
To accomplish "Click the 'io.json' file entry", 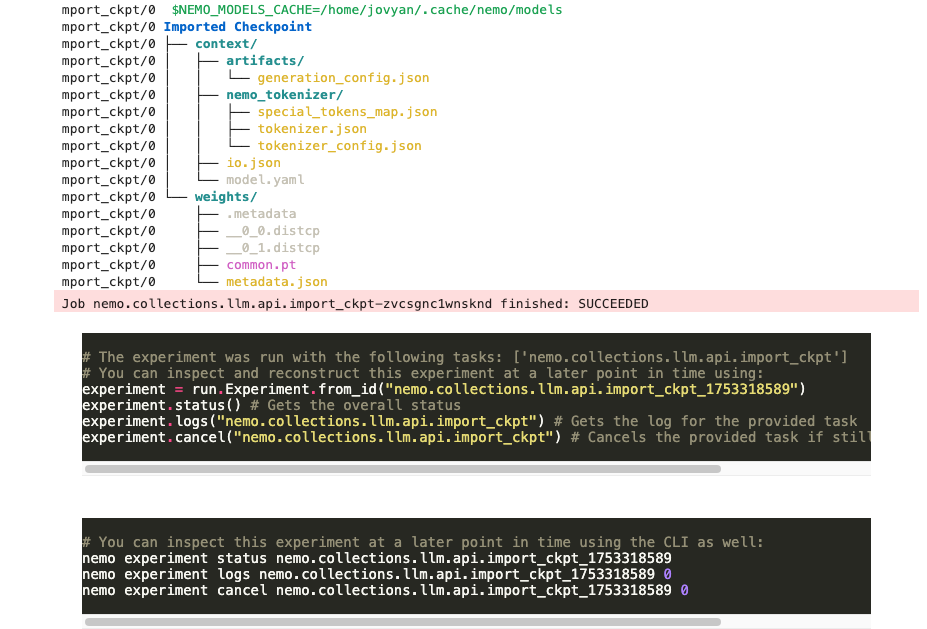I will (254, 163).
